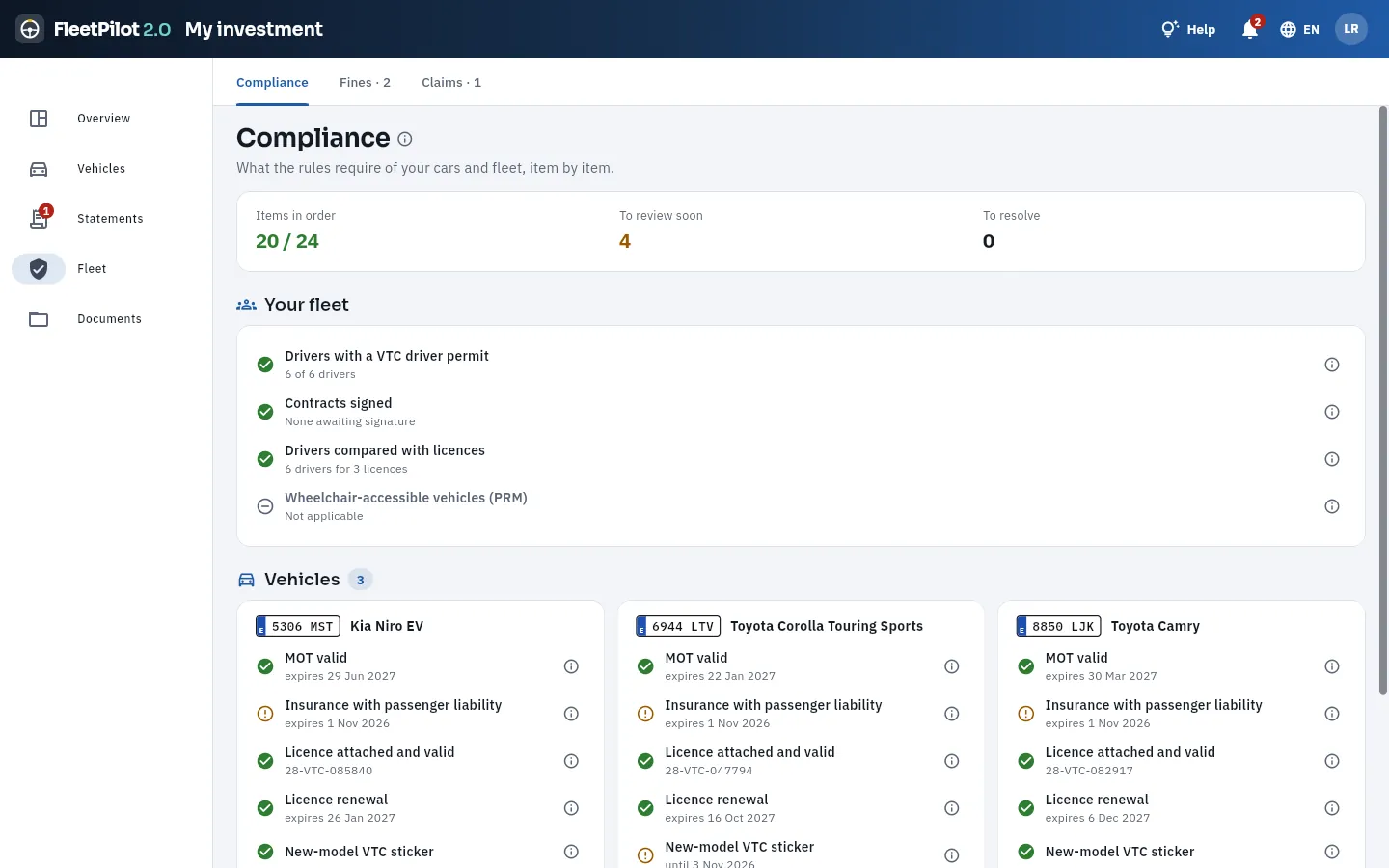This screenshot has height=868, width=1389.
Task: Switch to the Fines · 2 tab
Action: click(x=365, y=83)
